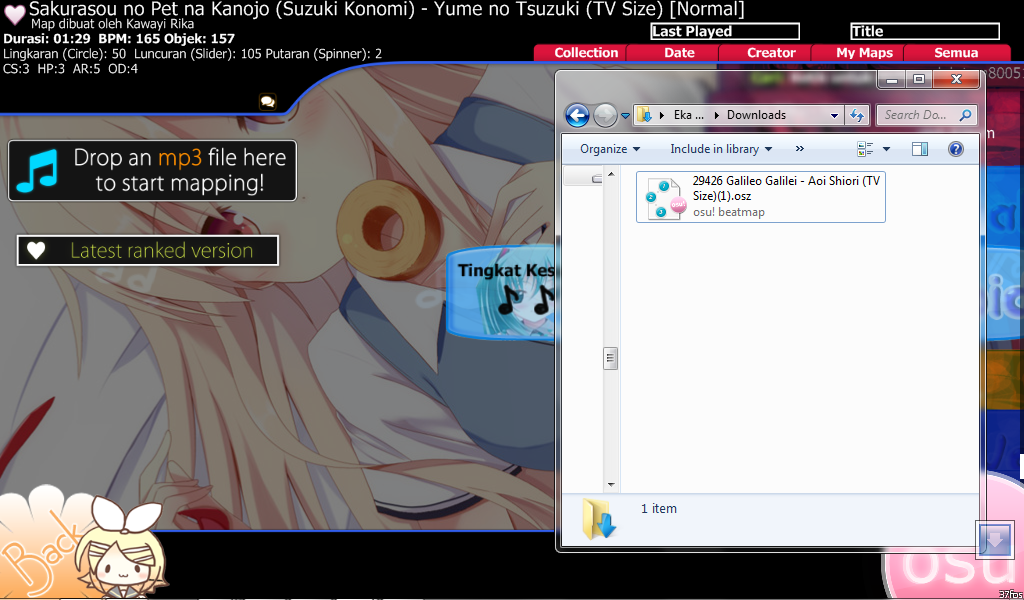The height and width of the screenshot is (600, 1024).
Task: Switch to the Semua tab
Action: pos(956,53)
